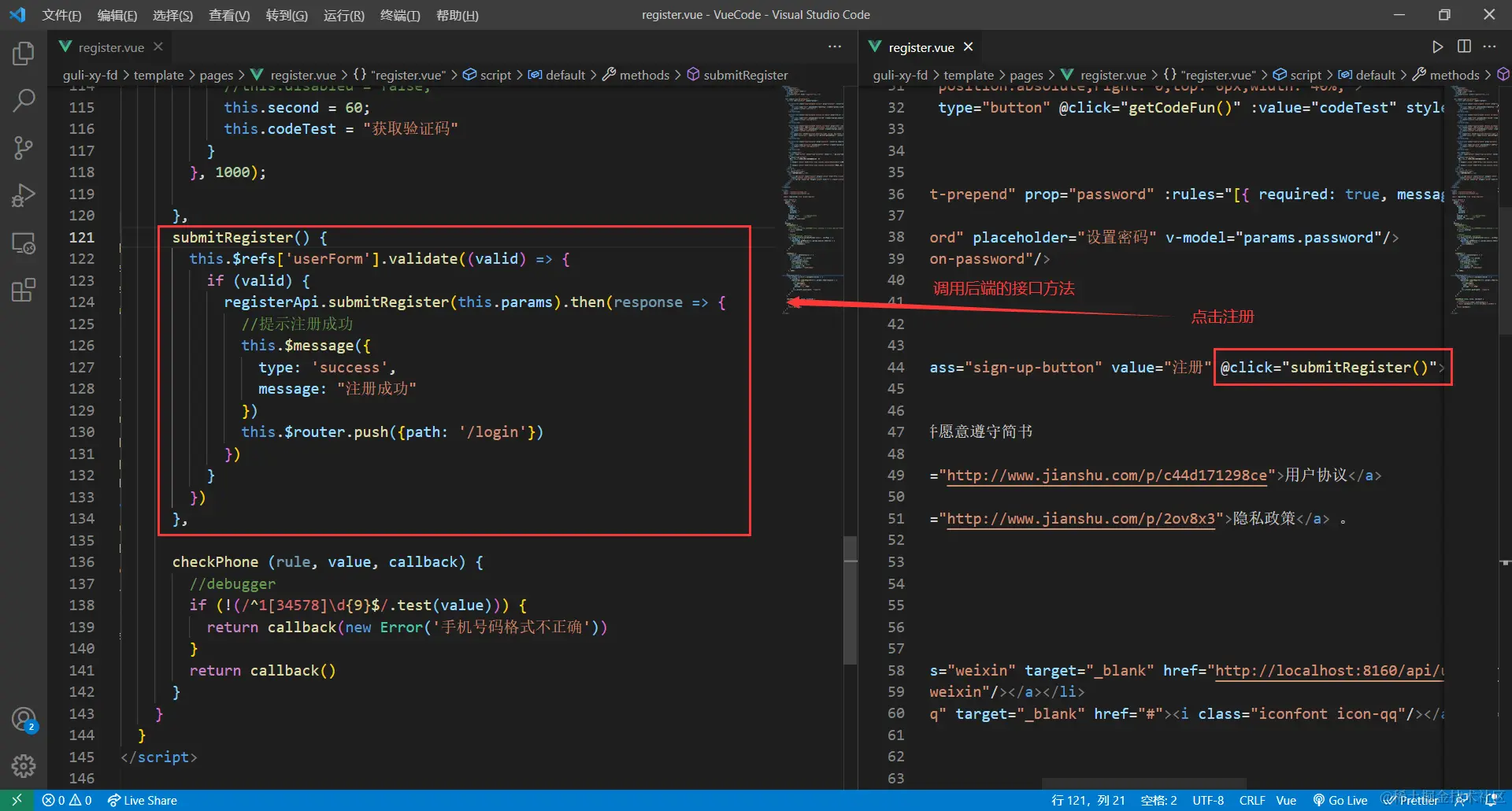Open More Actions for the right editor group
This screenshot has height=811, width=1512.
[x=1489, y=46]
